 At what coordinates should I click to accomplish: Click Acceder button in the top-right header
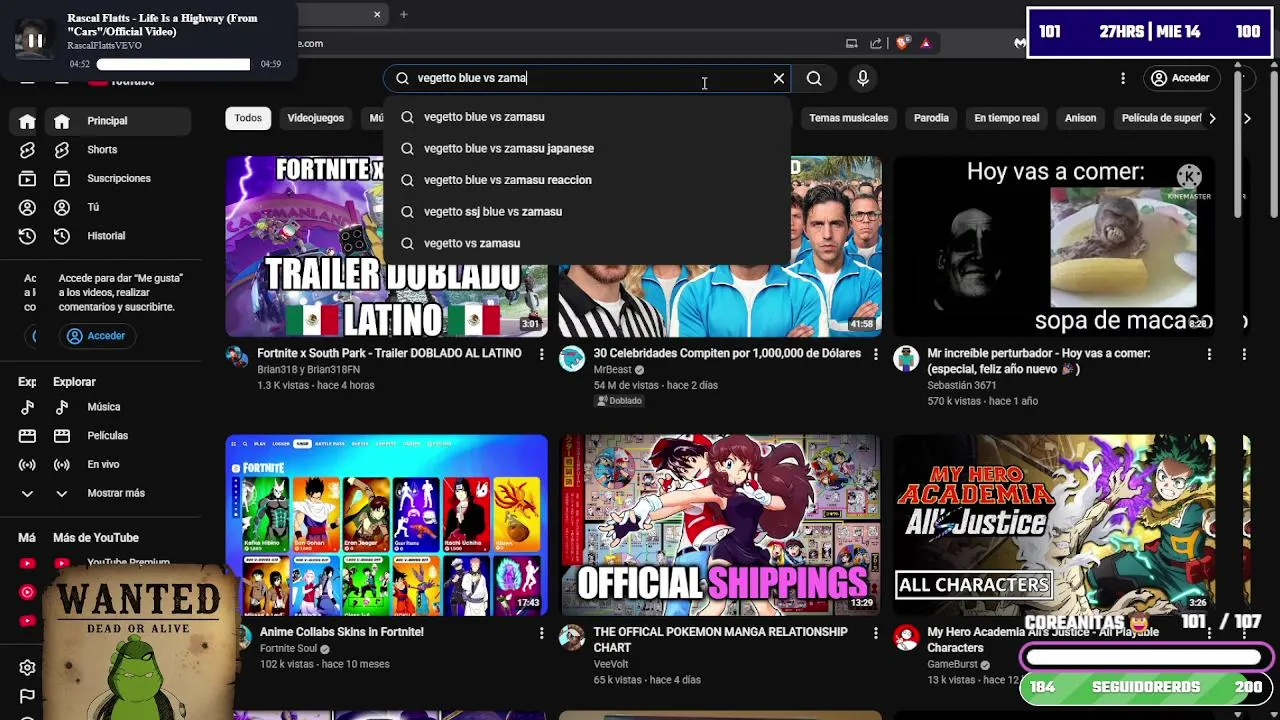pyautogui.click(x=1181, y=78)
